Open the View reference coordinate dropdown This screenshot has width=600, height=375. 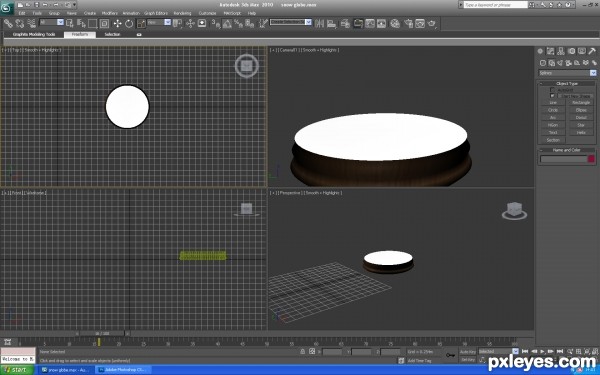point(159,23)
